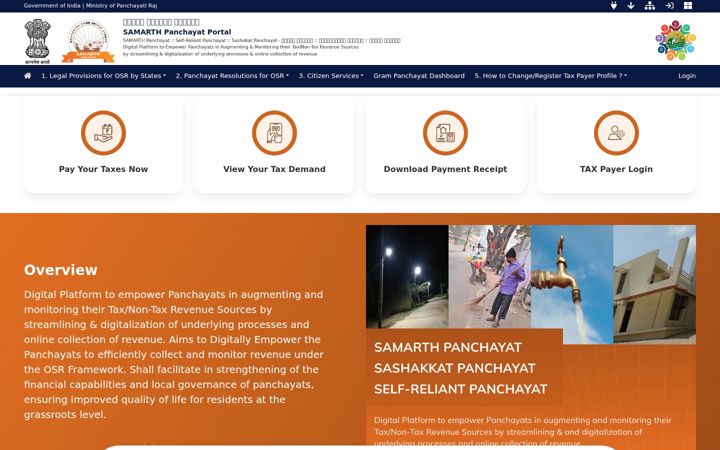720x450 pixels.
Task: Click TAX Payer Login label
Action: pos(616,169)
